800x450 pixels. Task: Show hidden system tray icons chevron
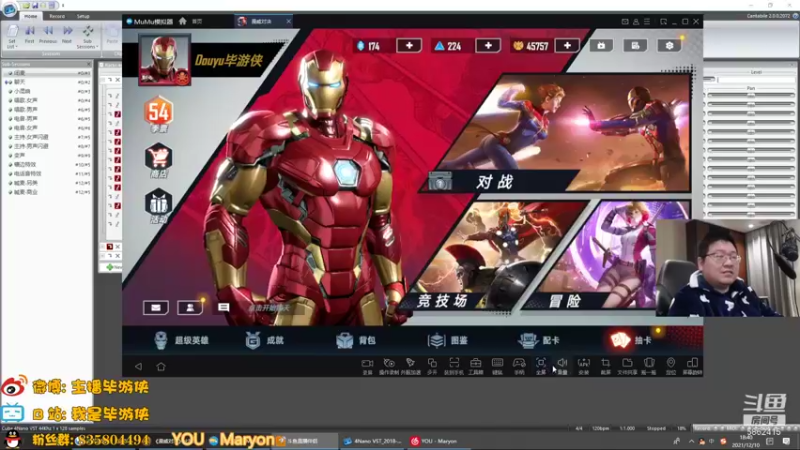[x=691, y=441]
